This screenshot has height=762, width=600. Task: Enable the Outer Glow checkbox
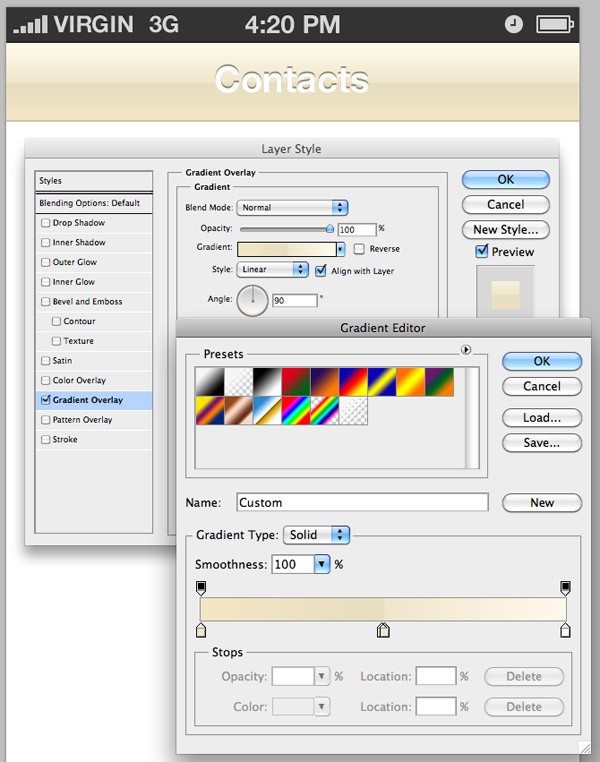pos(46,262)
